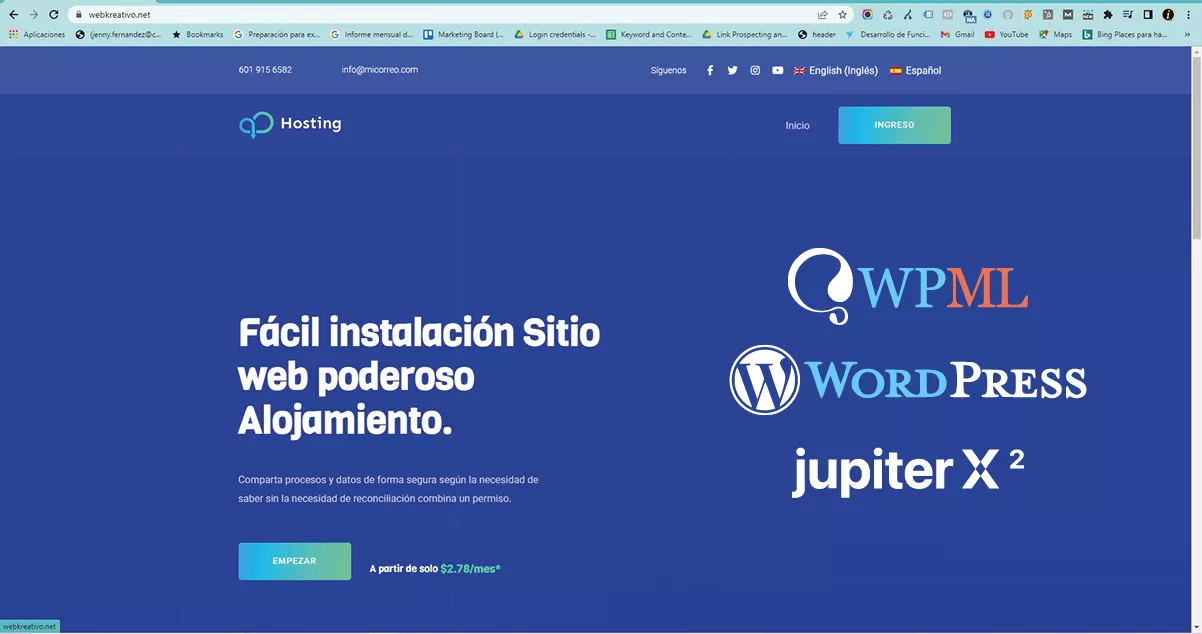Click the browser forward arrow
This screenshot has height=634, width=1202.
coord(35,15)
